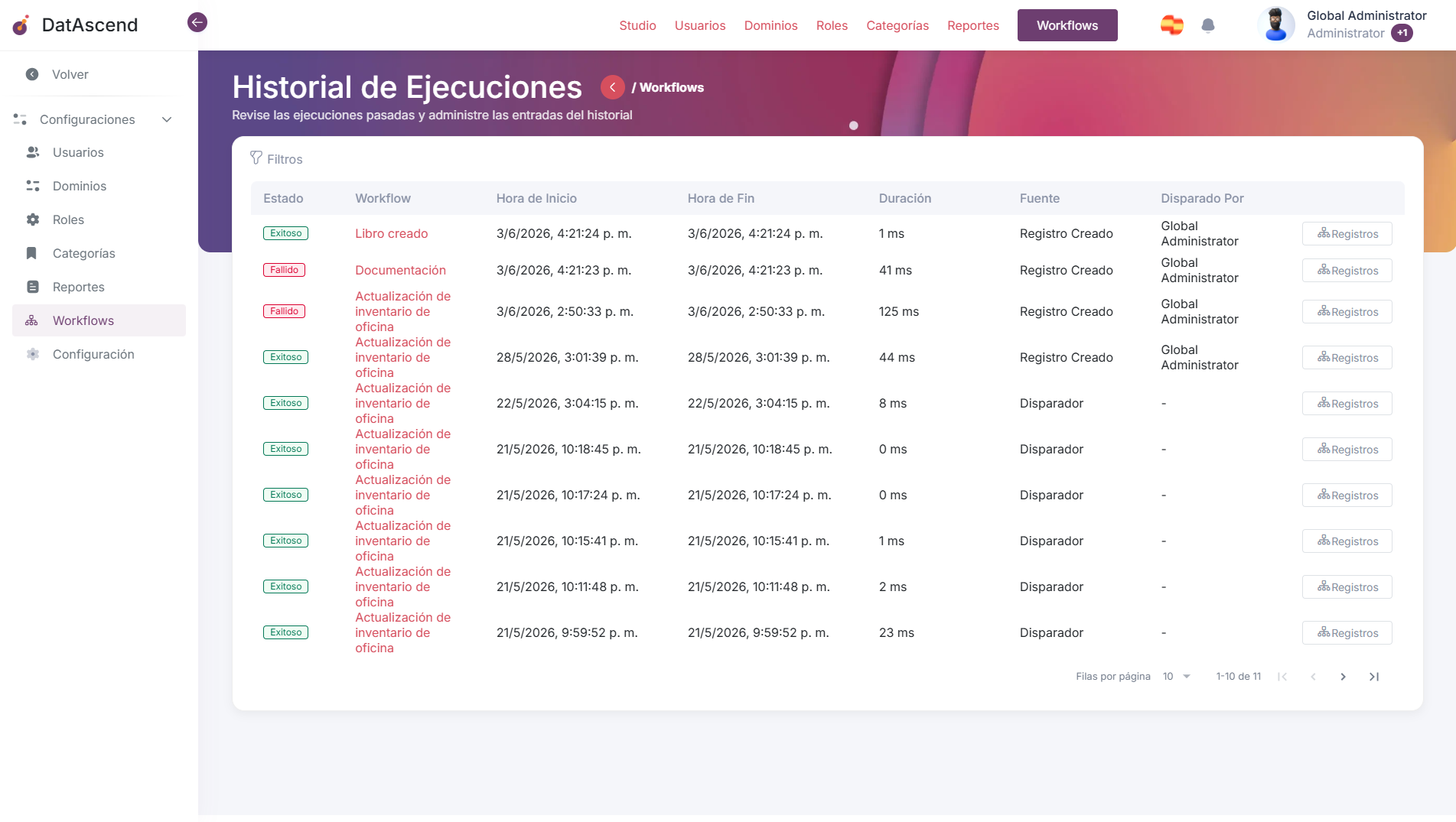Screen dimensions: 1456x822
Task: Open workflow link for 28/5/2026 execution
Action: [x=402, y=357]
